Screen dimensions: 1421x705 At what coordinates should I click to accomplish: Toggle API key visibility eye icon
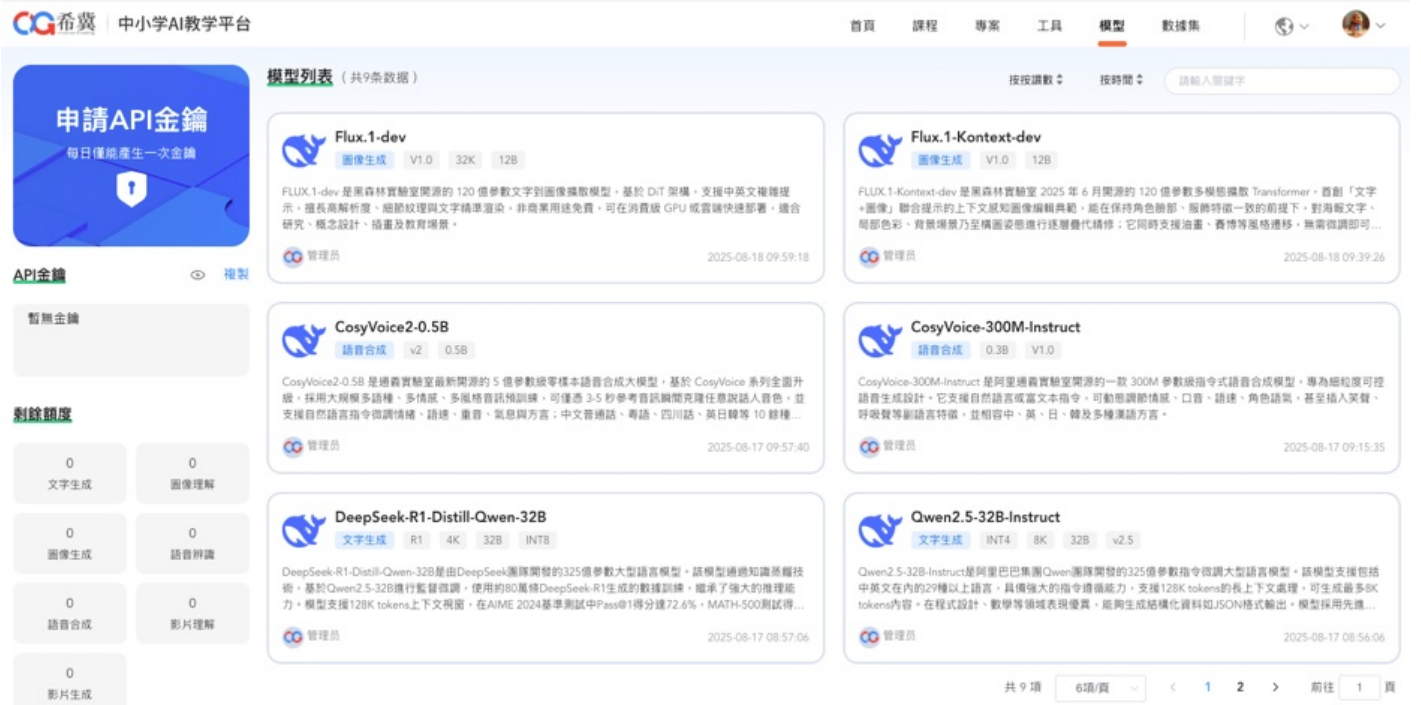point(198,275)
